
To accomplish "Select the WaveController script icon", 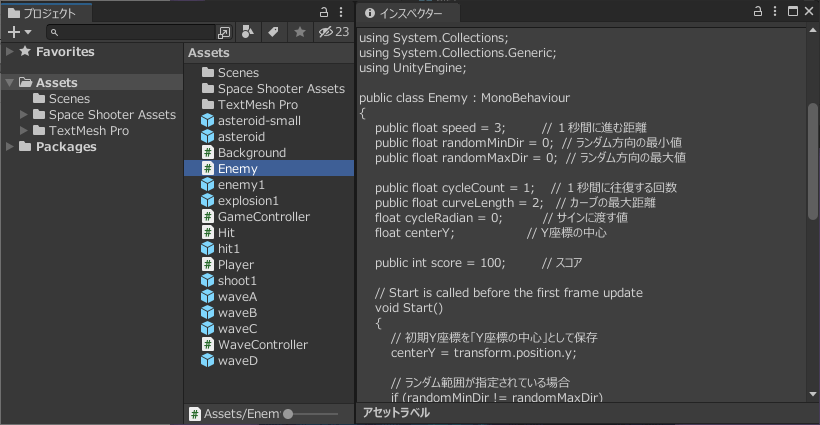I will point(208,344).
